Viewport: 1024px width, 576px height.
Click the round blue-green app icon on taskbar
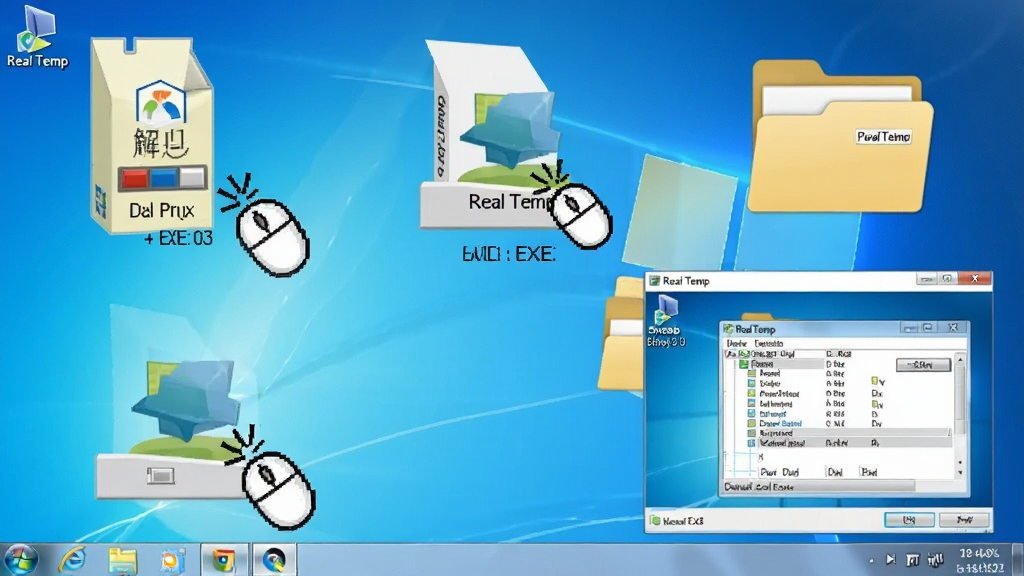pyautogui.click(x=274, y=560)
